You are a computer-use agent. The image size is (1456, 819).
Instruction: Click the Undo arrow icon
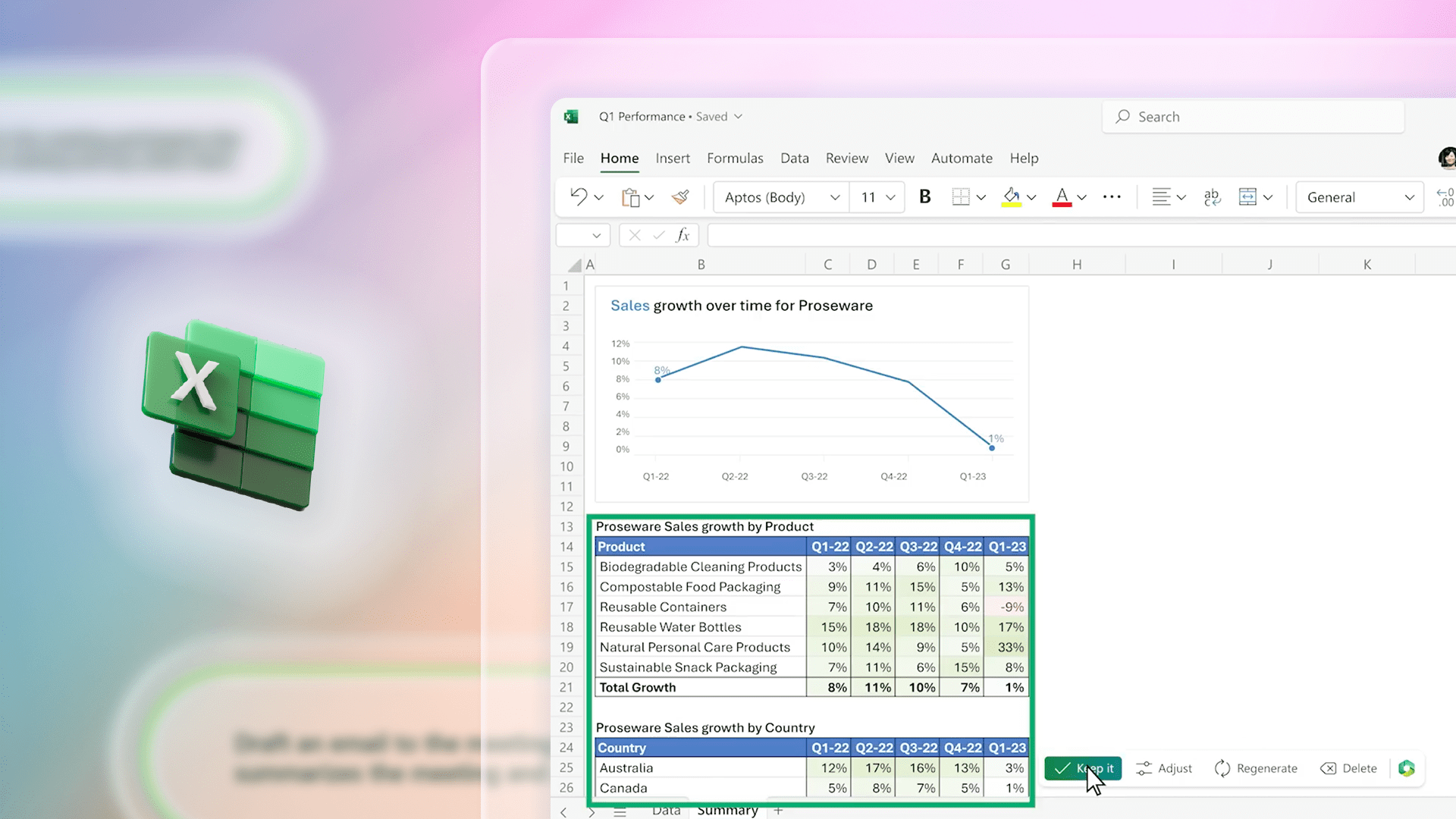click(x=579, y=197)
